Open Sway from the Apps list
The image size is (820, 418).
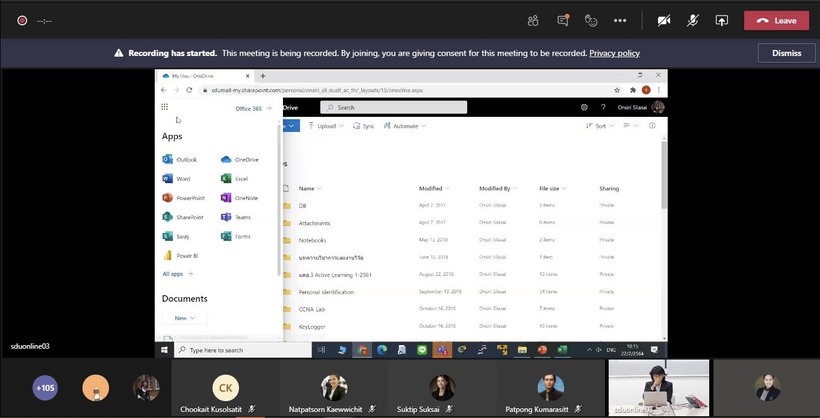tap(176, 236)
